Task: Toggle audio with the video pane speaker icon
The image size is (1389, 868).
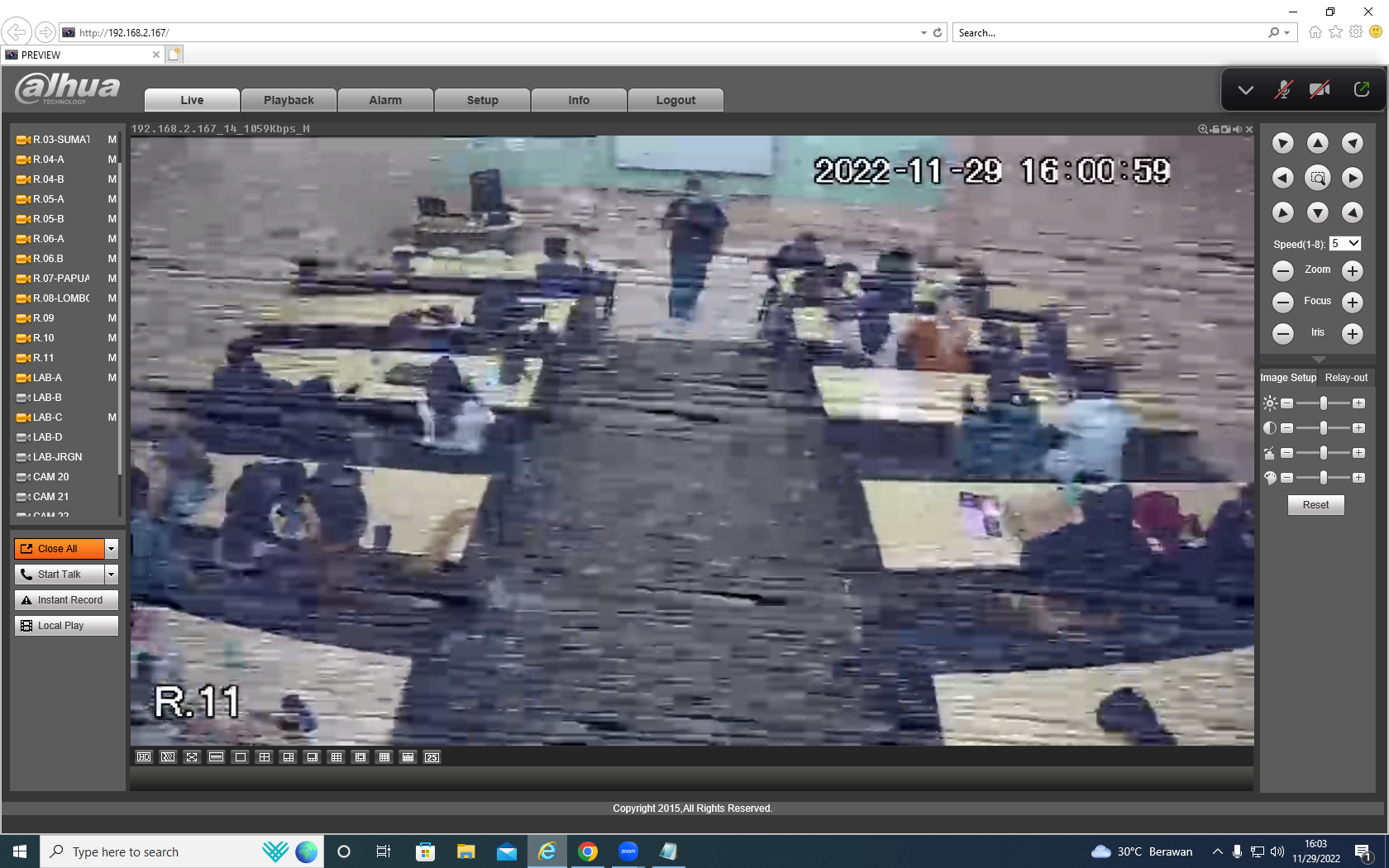Action: pyautogui.click(x=1238, y=129)
